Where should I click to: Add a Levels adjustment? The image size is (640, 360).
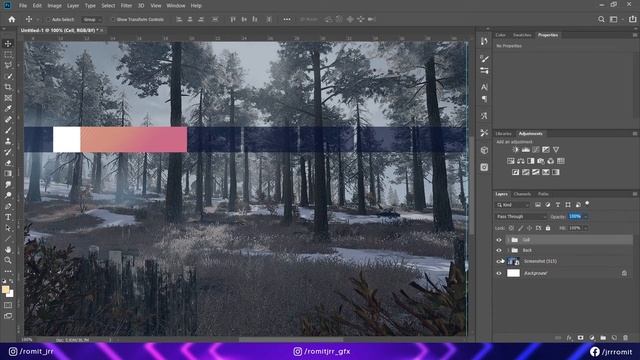526,150
